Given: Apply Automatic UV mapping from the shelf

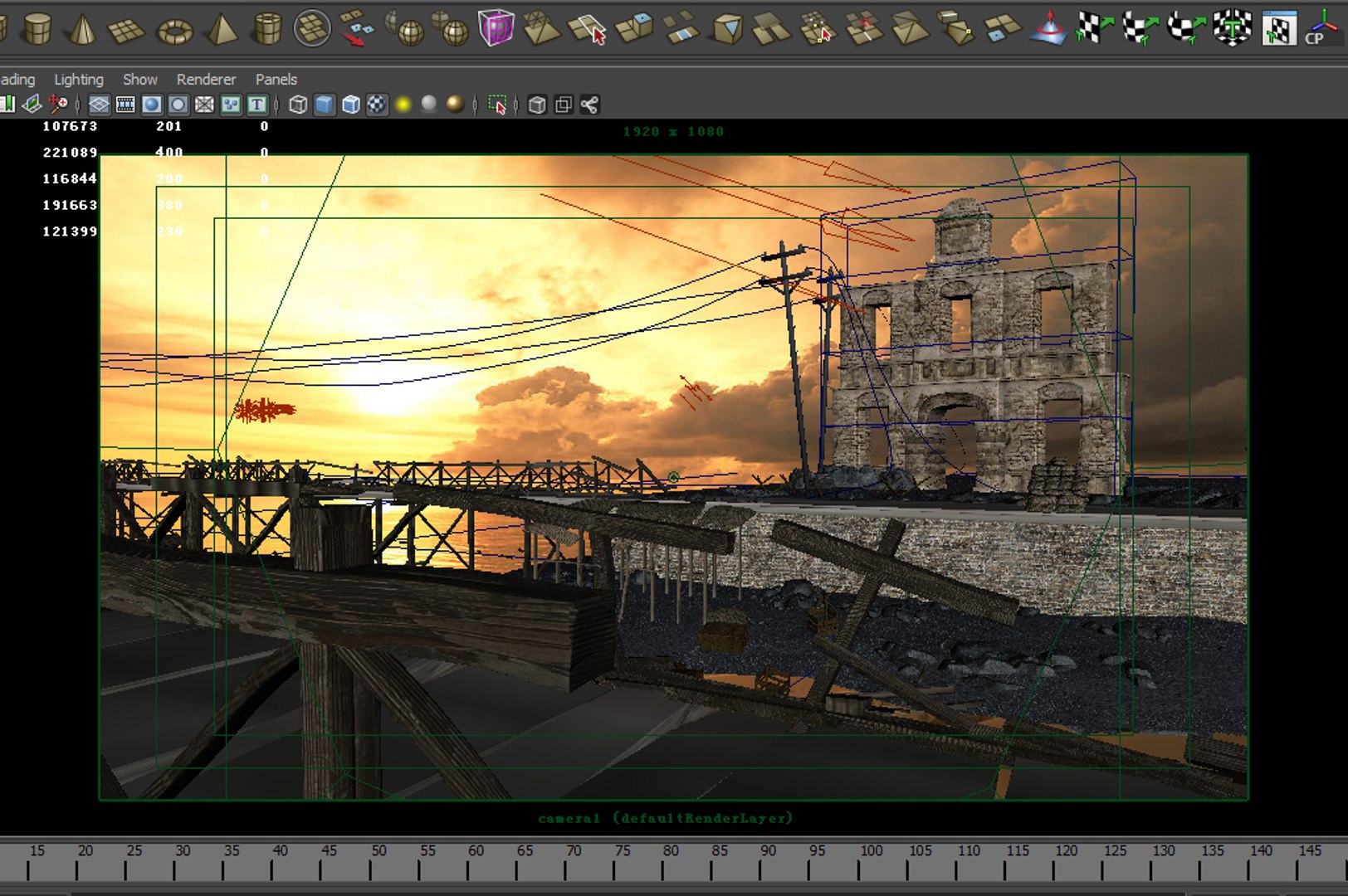Looking at the screenshot, I should click(1232, 28).
